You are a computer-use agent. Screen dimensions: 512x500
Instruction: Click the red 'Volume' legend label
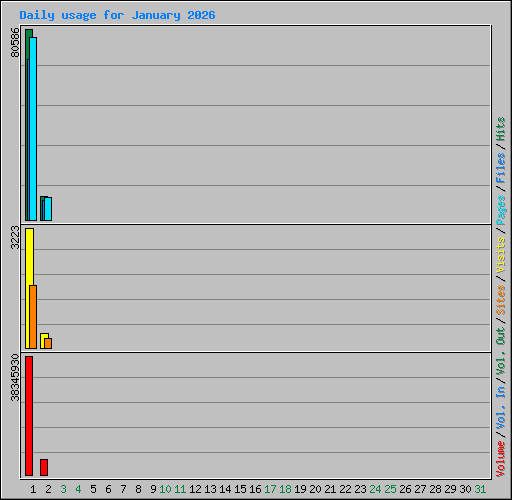[x=501, y=459]
